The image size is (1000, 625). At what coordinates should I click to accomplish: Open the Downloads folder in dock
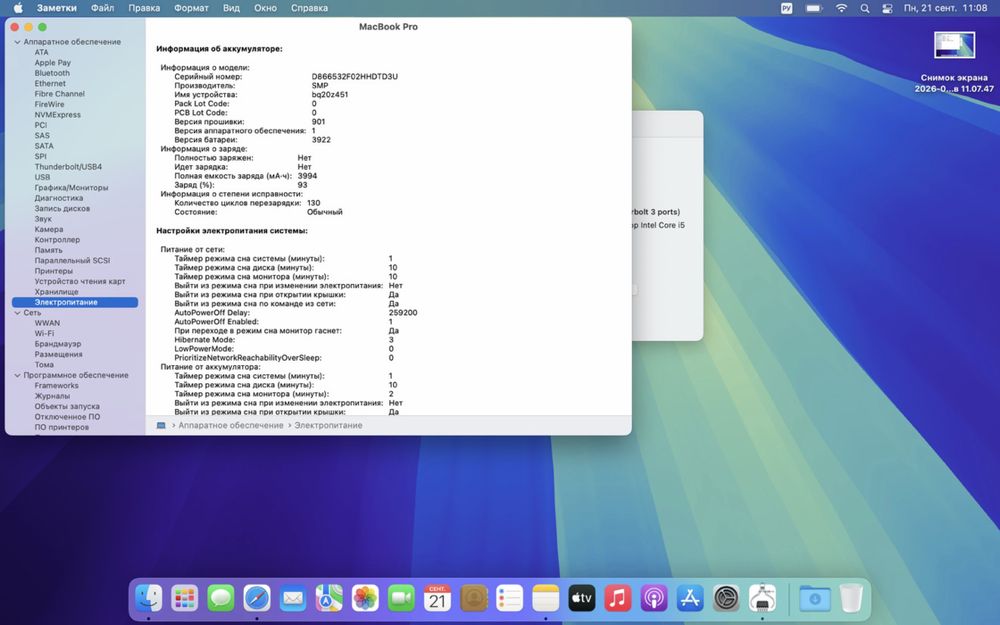coord(814,598)
